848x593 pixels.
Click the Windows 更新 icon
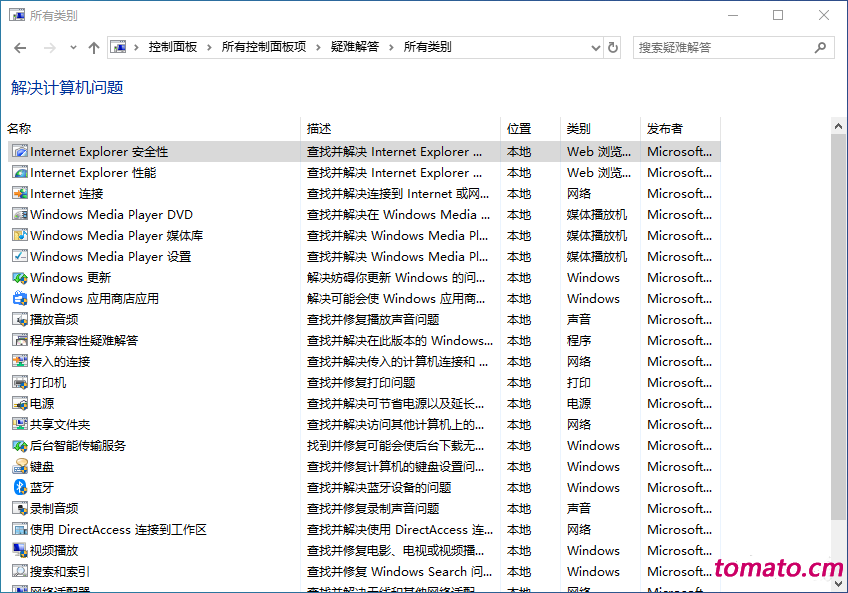tap(20, 278)
